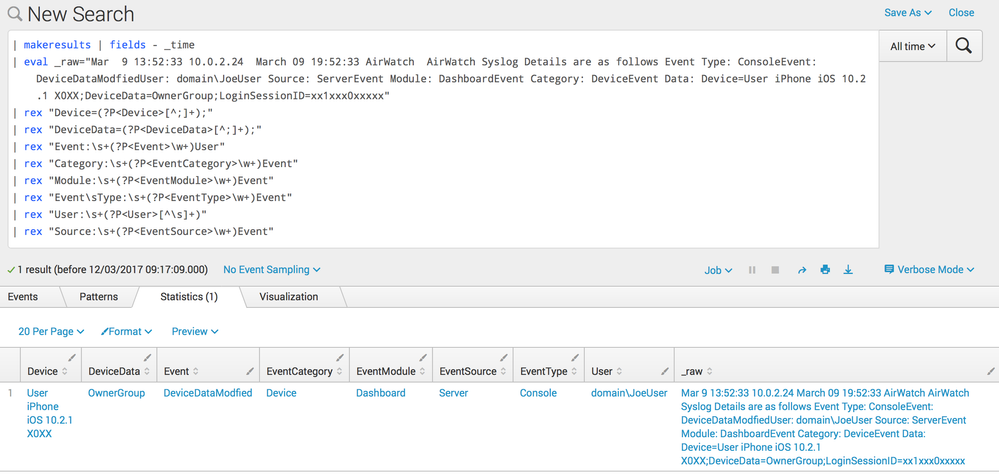Viewport: 999px width, 475px height.
Task: Open the No Event Sampling dropdown
Action: click(271, 270)
